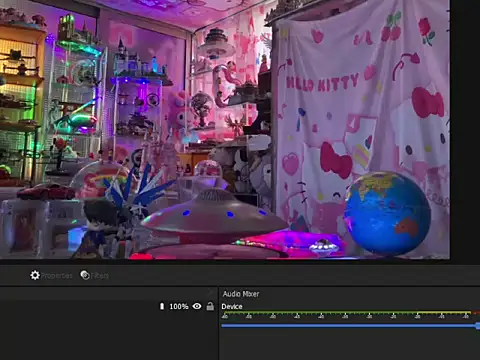Click the 100% value in the source row
This screenshot has width=480, height=360.
pyautogui.click(x=179, y=306)
